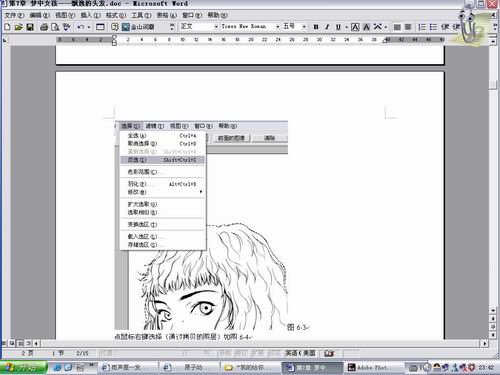The height and width of the screenshot is (375, 500).
Task: Click the Open file folder icon
Action: pos(18,27)
